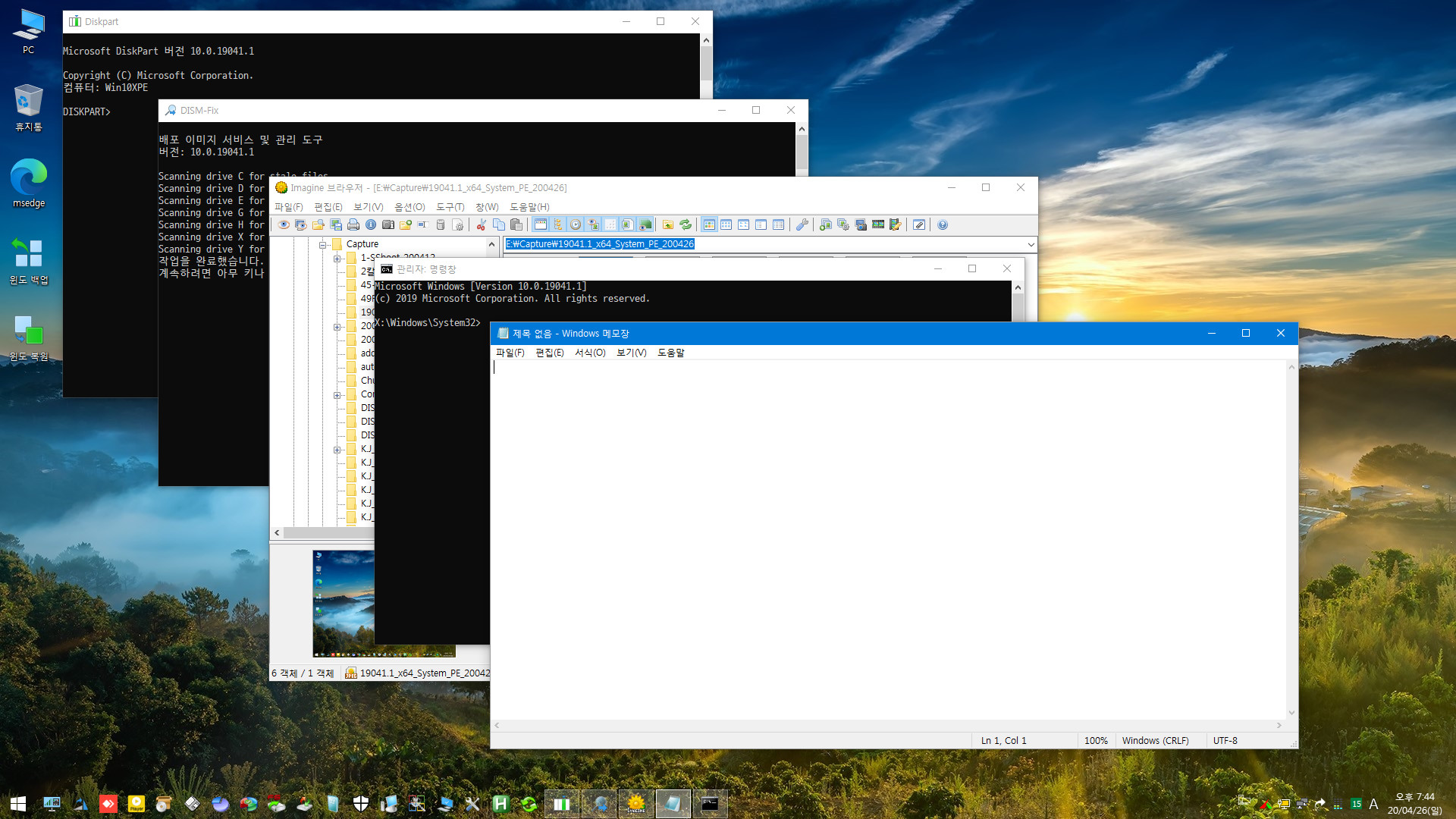This screenshot has width=1456, height=819.
Task: Click the copy icon in Imagine toolbar
Action: point(498,224)
